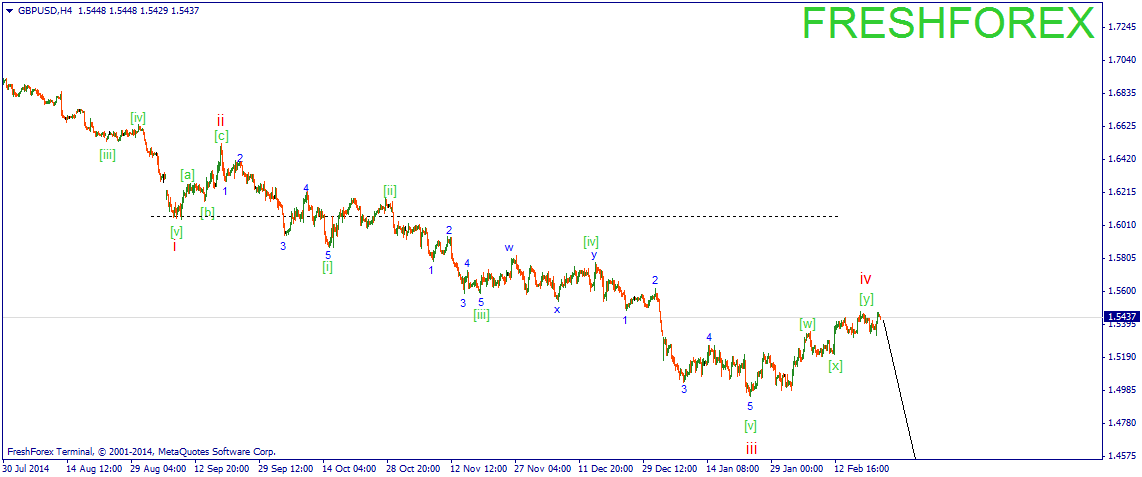Image resolution: width=1142 pixels, height=477 pixels.
Task: Click the FreshForex Terminal copyright text
Action: pos(140,452)
